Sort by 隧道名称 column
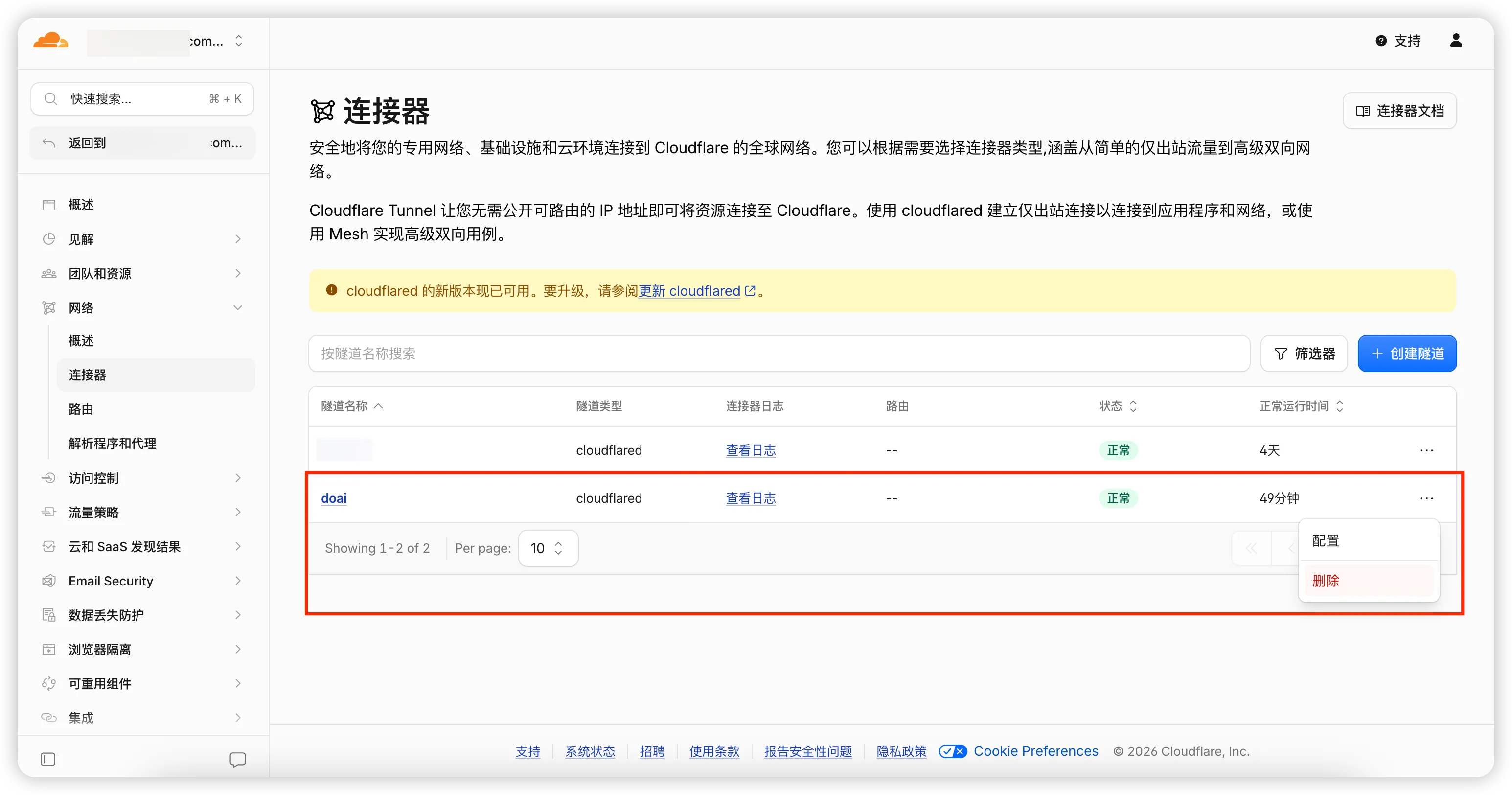Screen dimensions: 1512x795 tap(352, 406)
